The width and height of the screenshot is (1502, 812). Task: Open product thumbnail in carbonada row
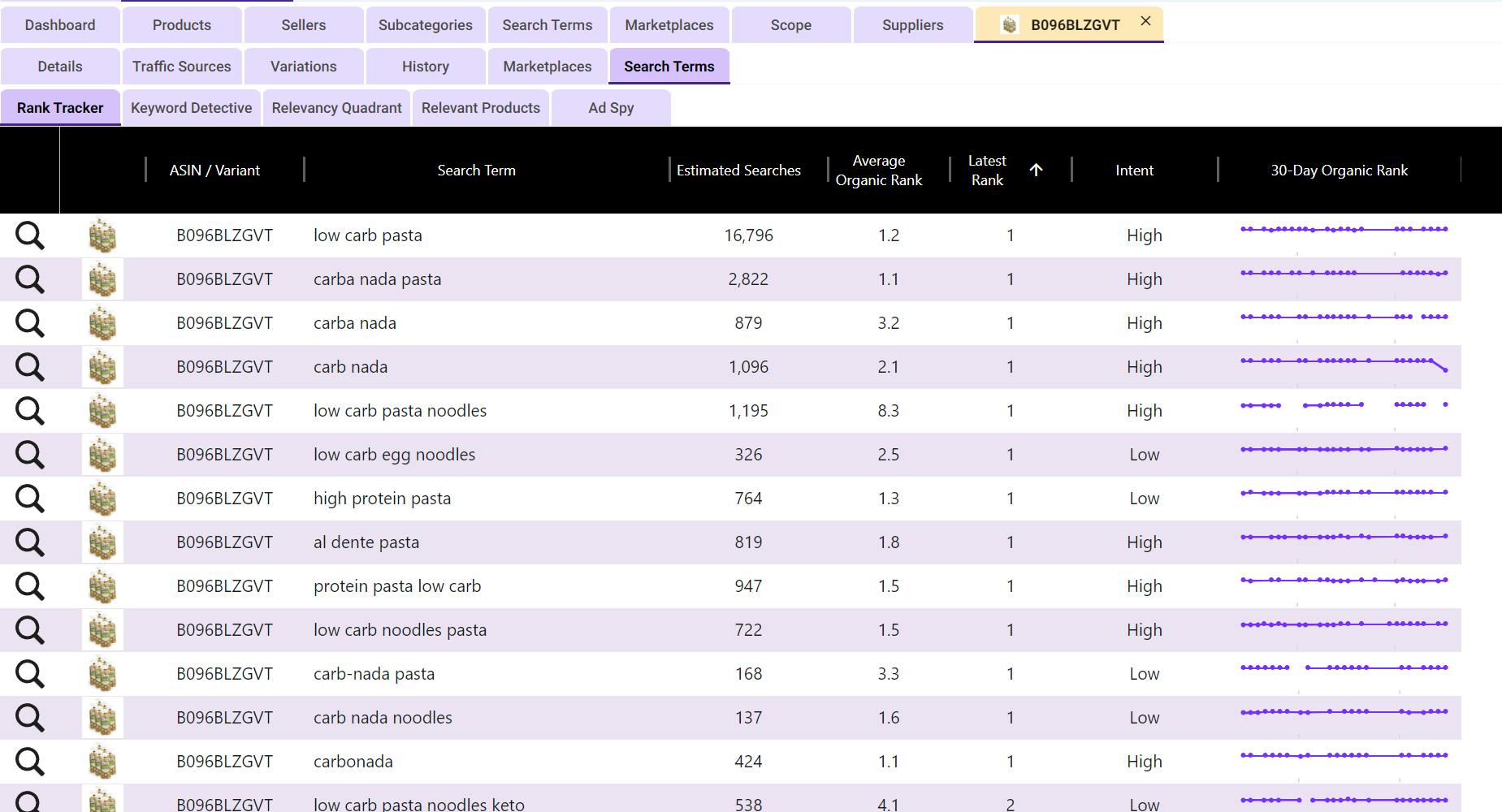point(102,762)
